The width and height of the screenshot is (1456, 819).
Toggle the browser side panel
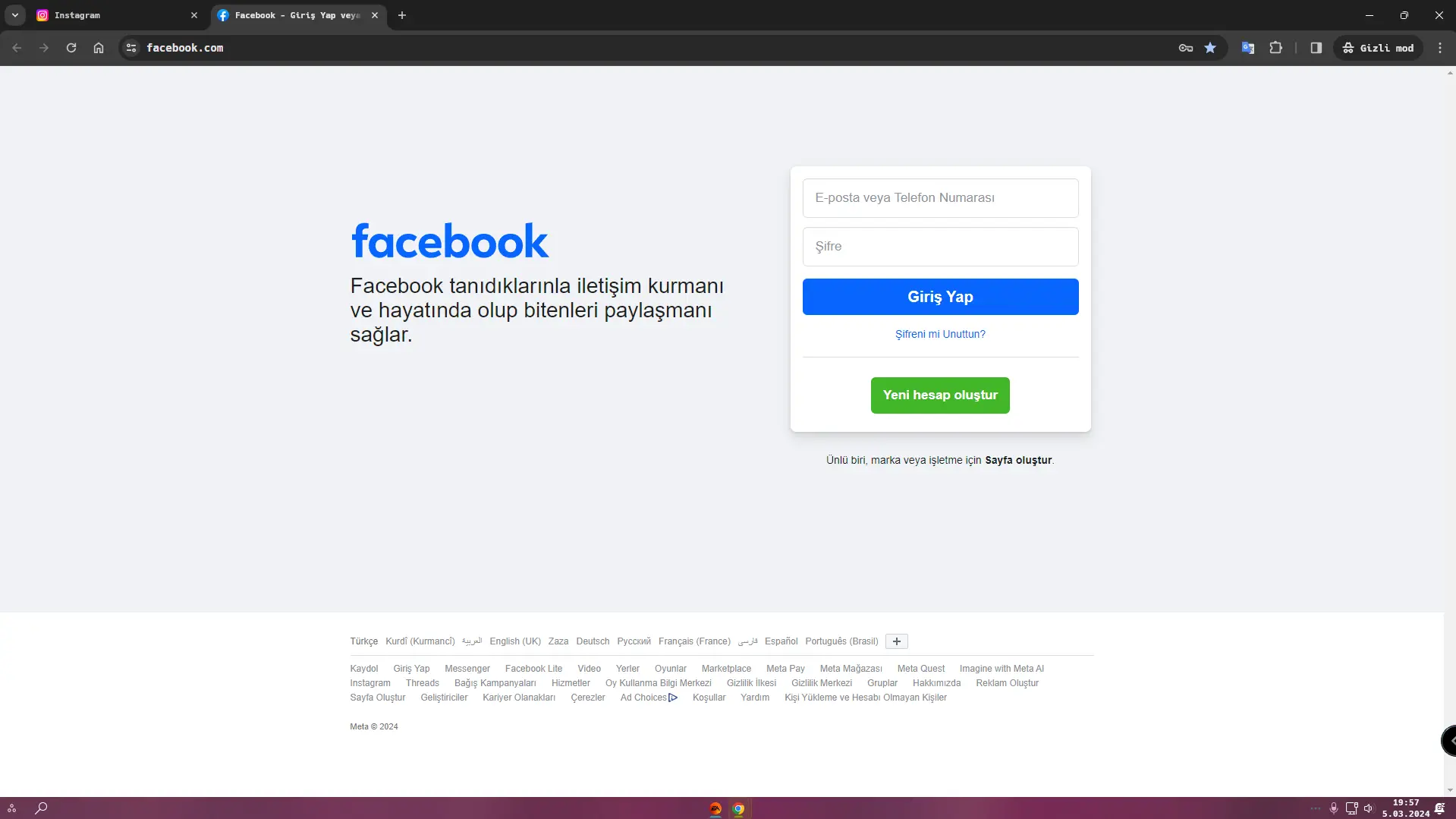pyautogui.click(x=1316, y=48)
